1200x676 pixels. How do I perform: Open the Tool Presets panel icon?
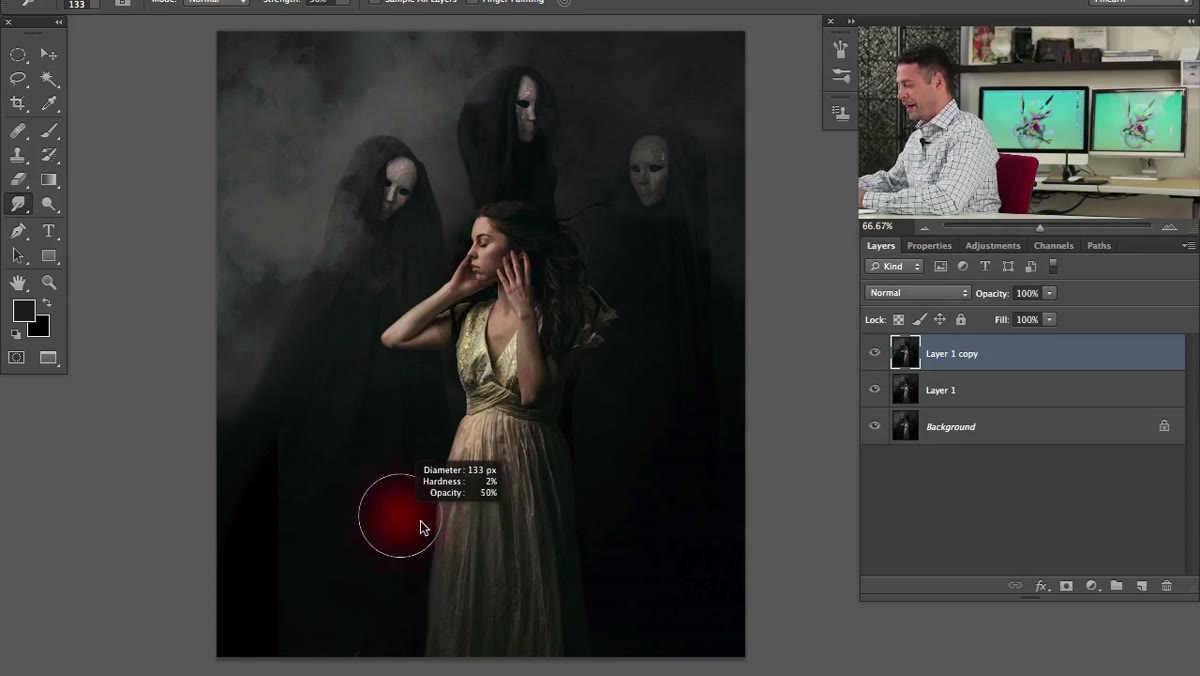pos(841,76)
